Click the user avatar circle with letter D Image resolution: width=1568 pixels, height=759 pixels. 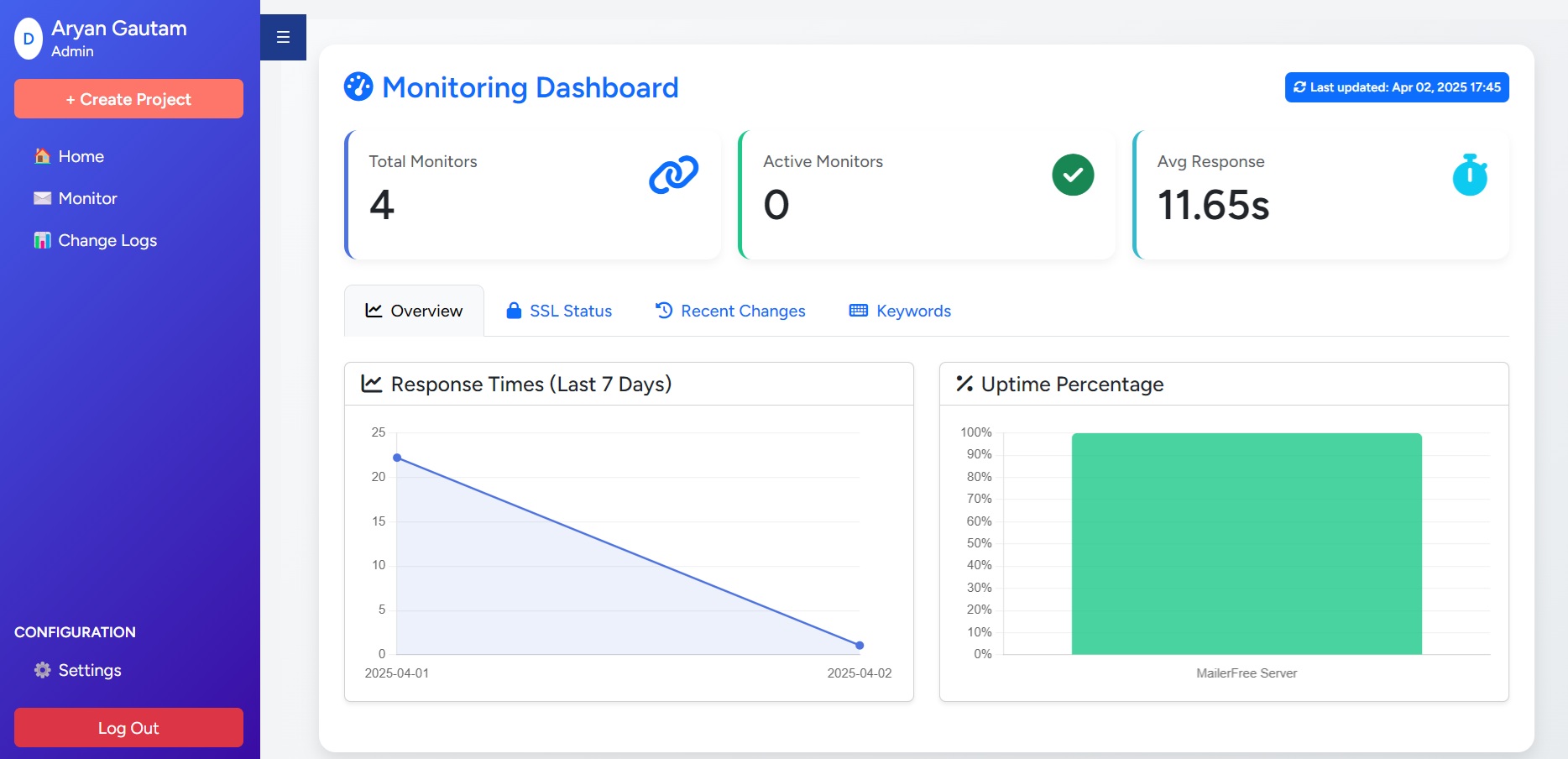pyautogui.click(x=29, y=39)
